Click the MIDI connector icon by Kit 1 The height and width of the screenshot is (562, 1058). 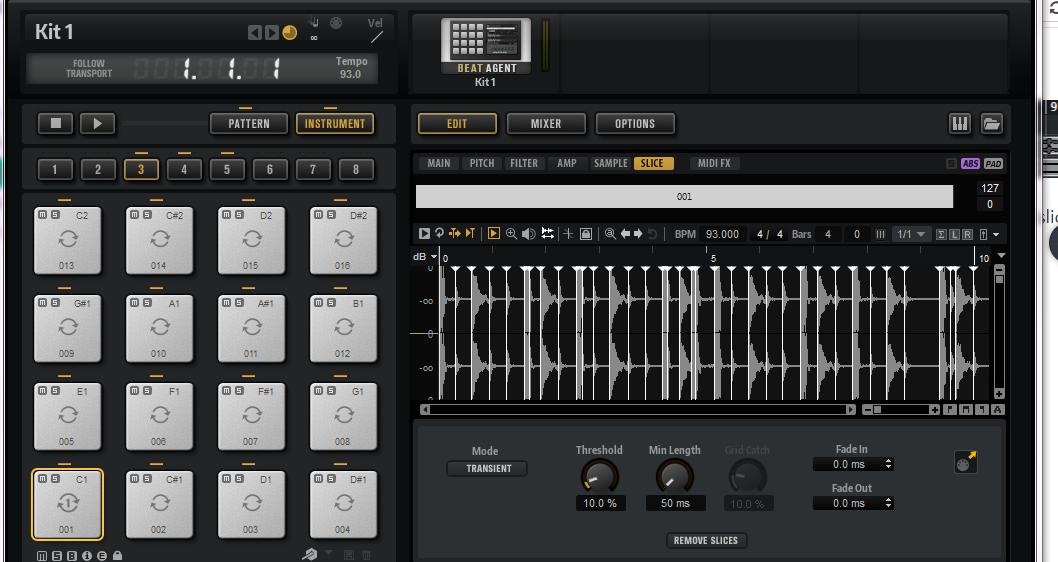(x=335, y=23)
